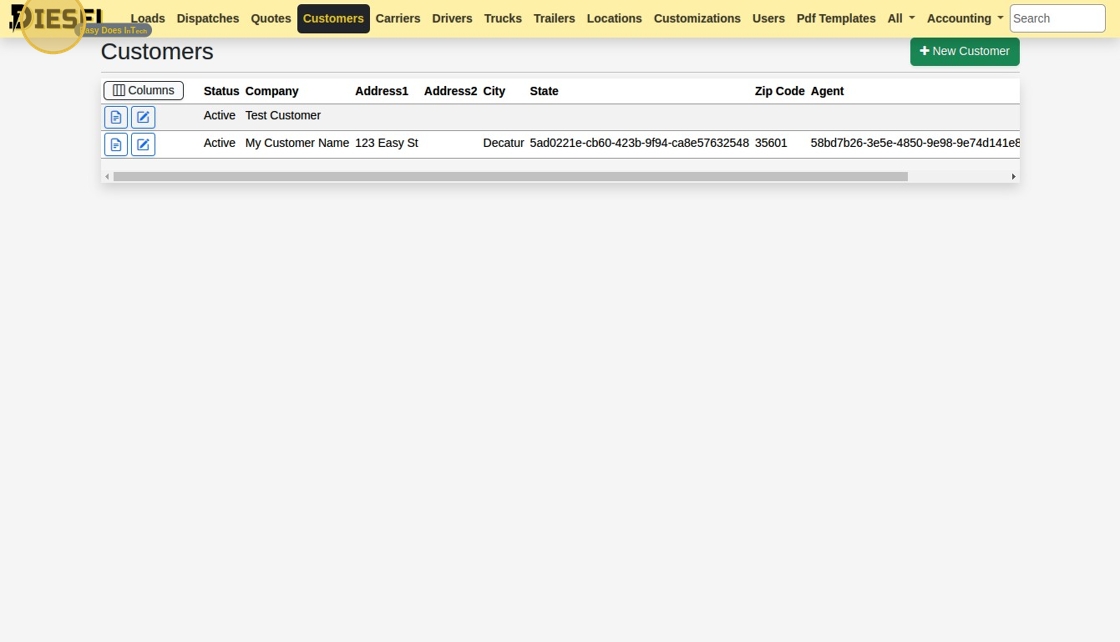Open Pdf Templates
The width and height of the screenshot is (1120, 642).
pos(836,19)
